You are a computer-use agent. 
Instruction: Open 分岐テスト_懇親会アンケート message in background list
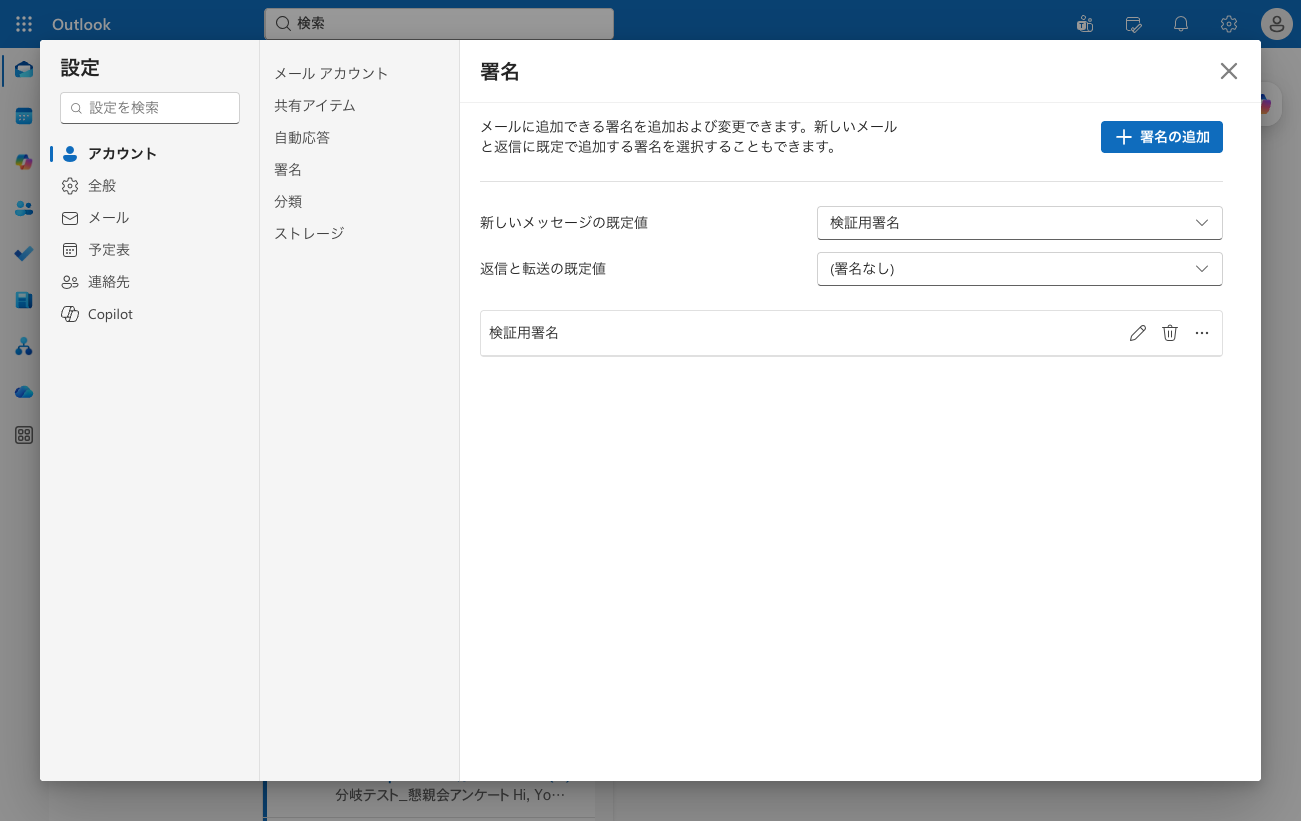point(450,795)
